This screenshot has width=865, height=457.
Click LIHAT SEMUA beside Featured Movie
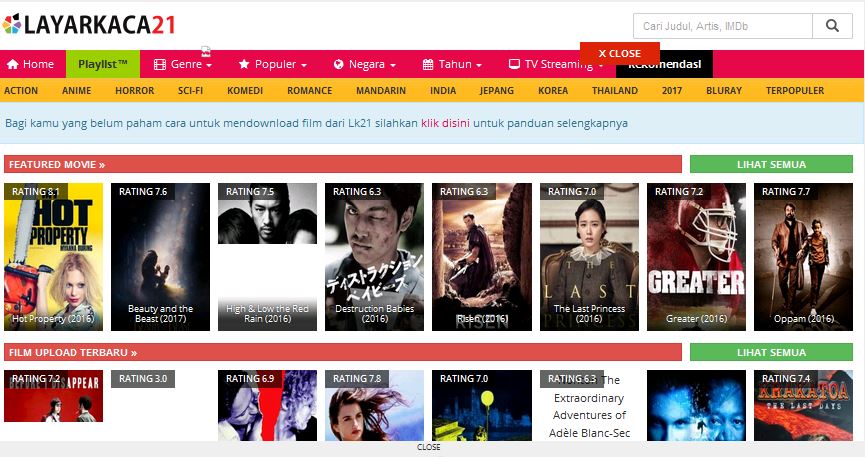click(771, 164)
